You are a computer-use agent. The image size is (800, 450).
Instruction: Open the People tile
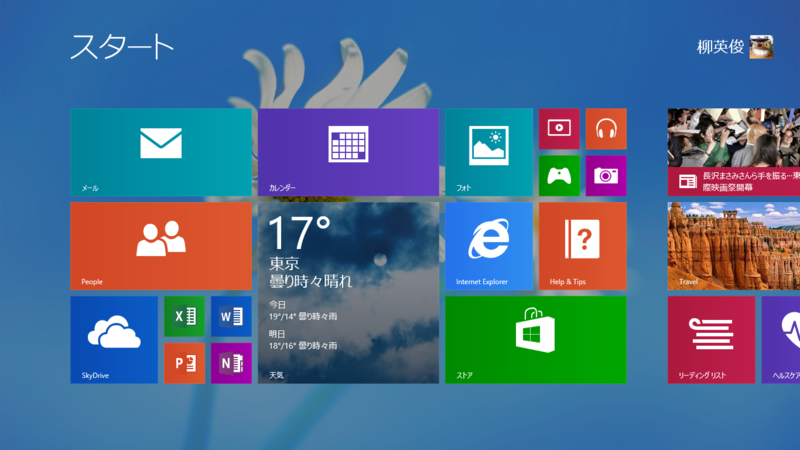[x=161, y=246]
